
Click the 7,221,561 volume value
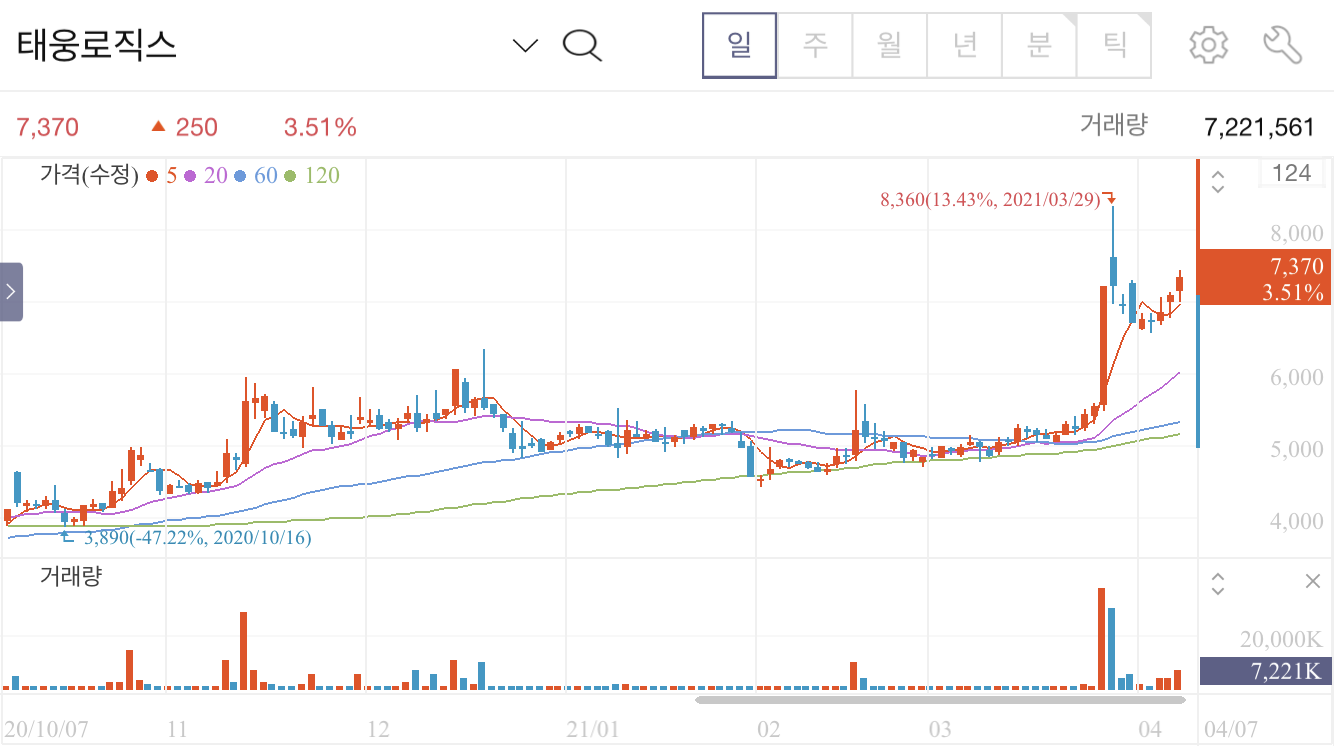click(1259, 127)
